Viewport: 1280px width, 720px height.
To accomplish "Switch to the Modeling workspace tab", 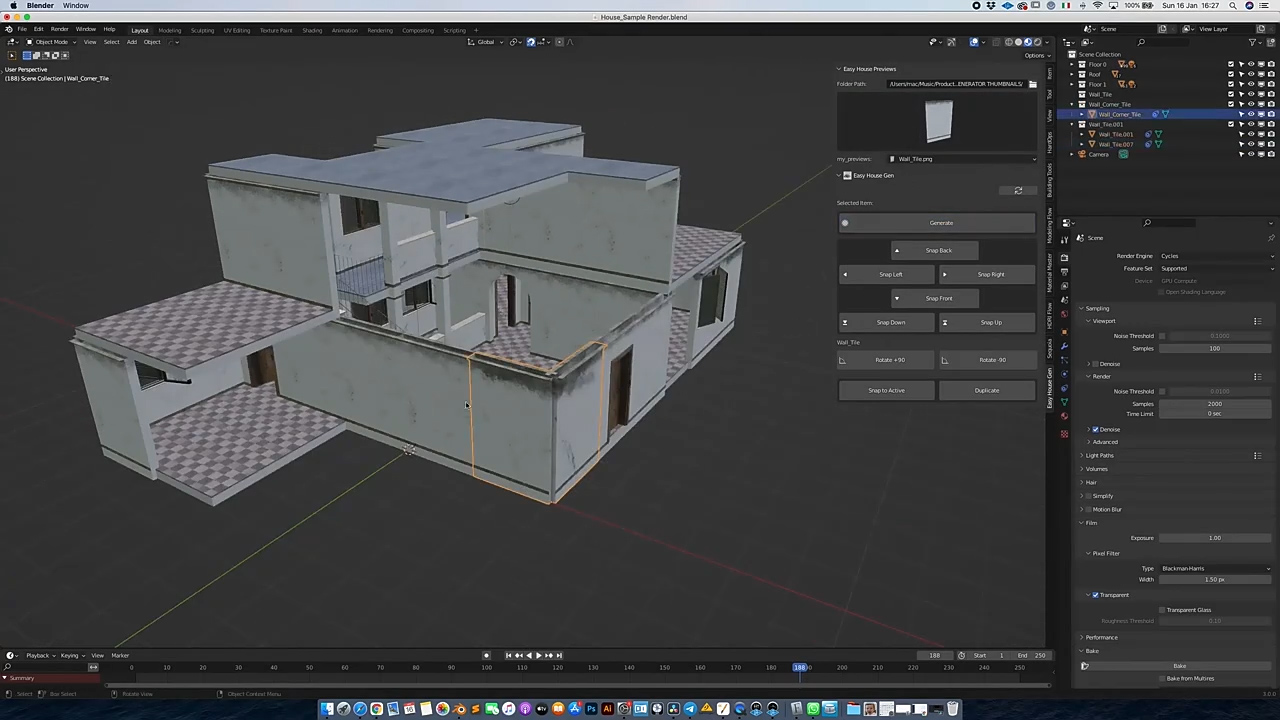I will 169,30.
